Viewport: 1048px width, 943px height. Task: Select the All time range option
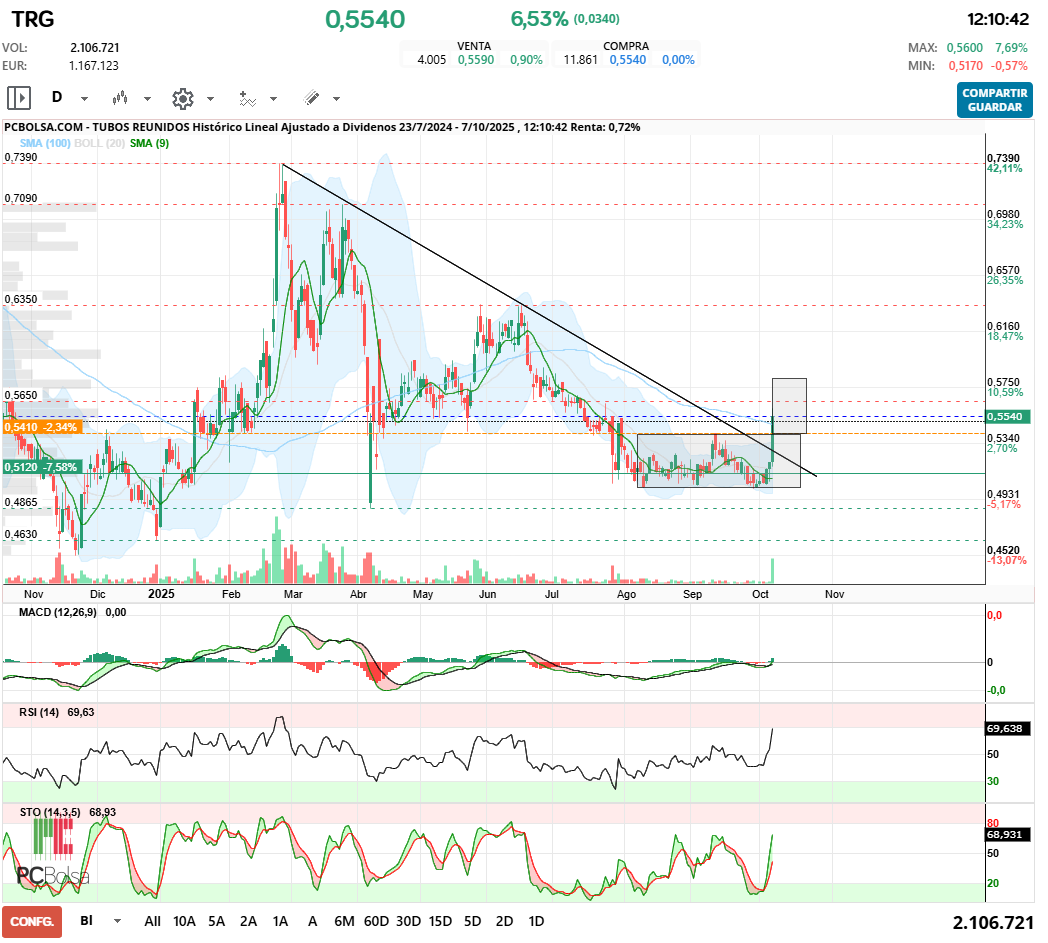coord(152,921)
